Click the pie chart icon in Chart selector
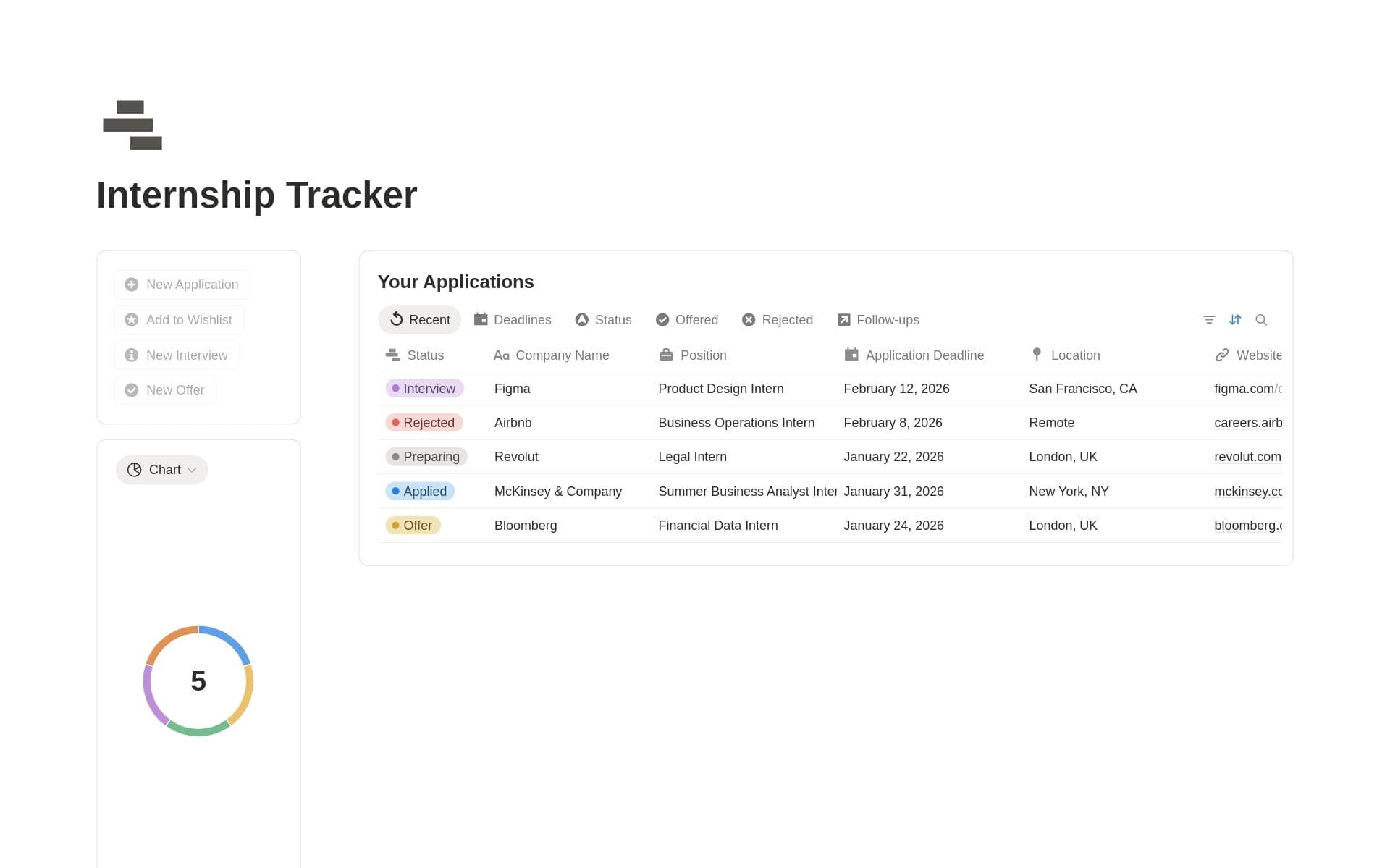1390x868 pixels. pyautogui.click(x=134, y=470)
